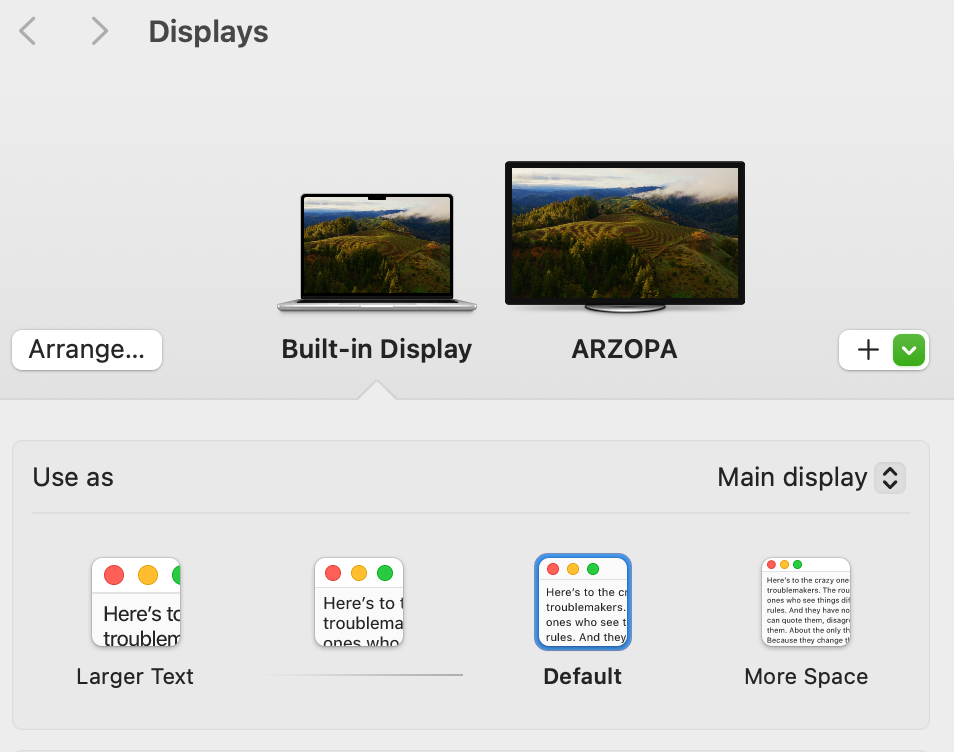Click the Larger Text caption

click(x=135, y=677)
